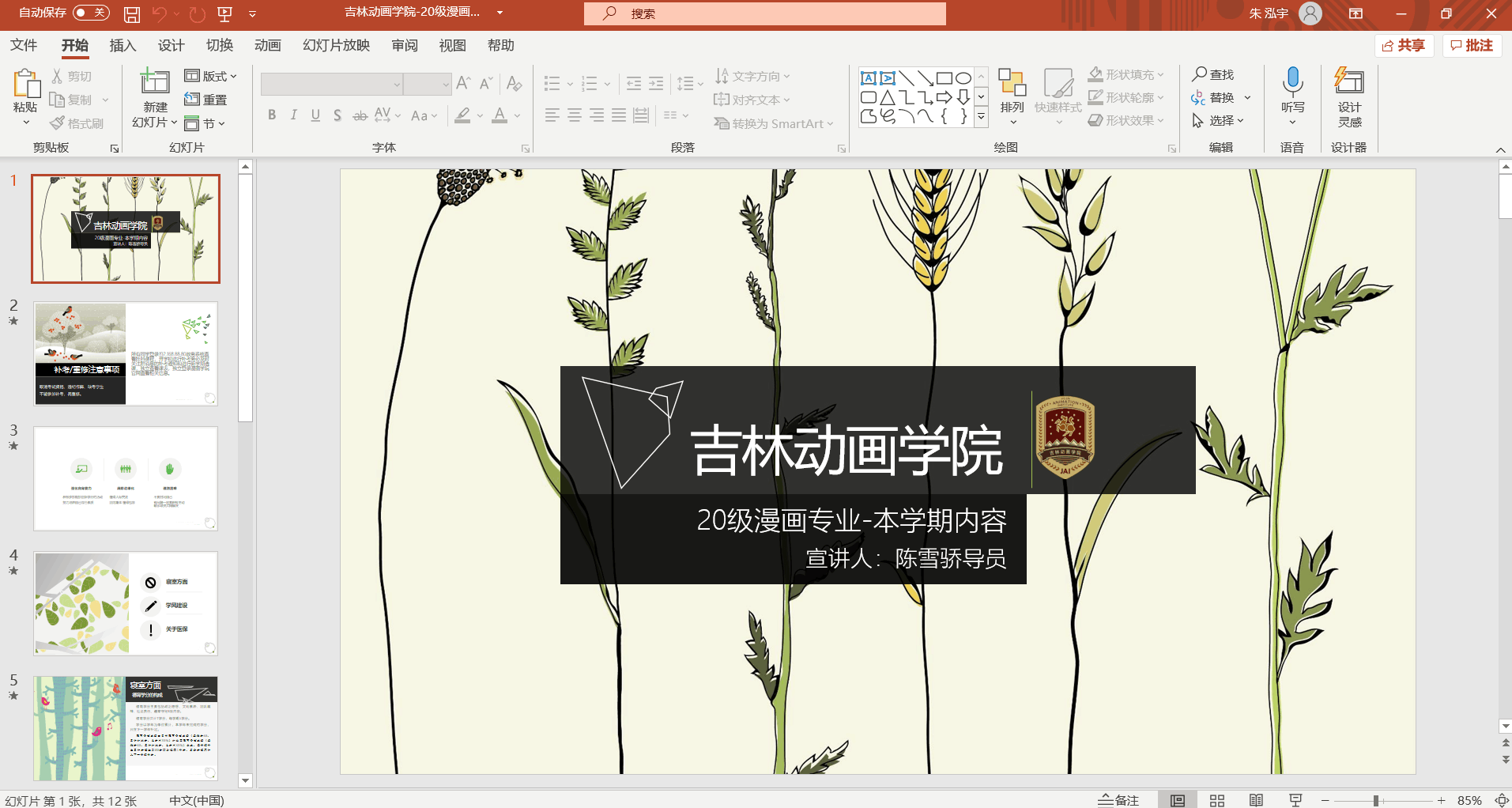Switch to Animations (动画) tab
The image size is (1512, 808).
268,45
